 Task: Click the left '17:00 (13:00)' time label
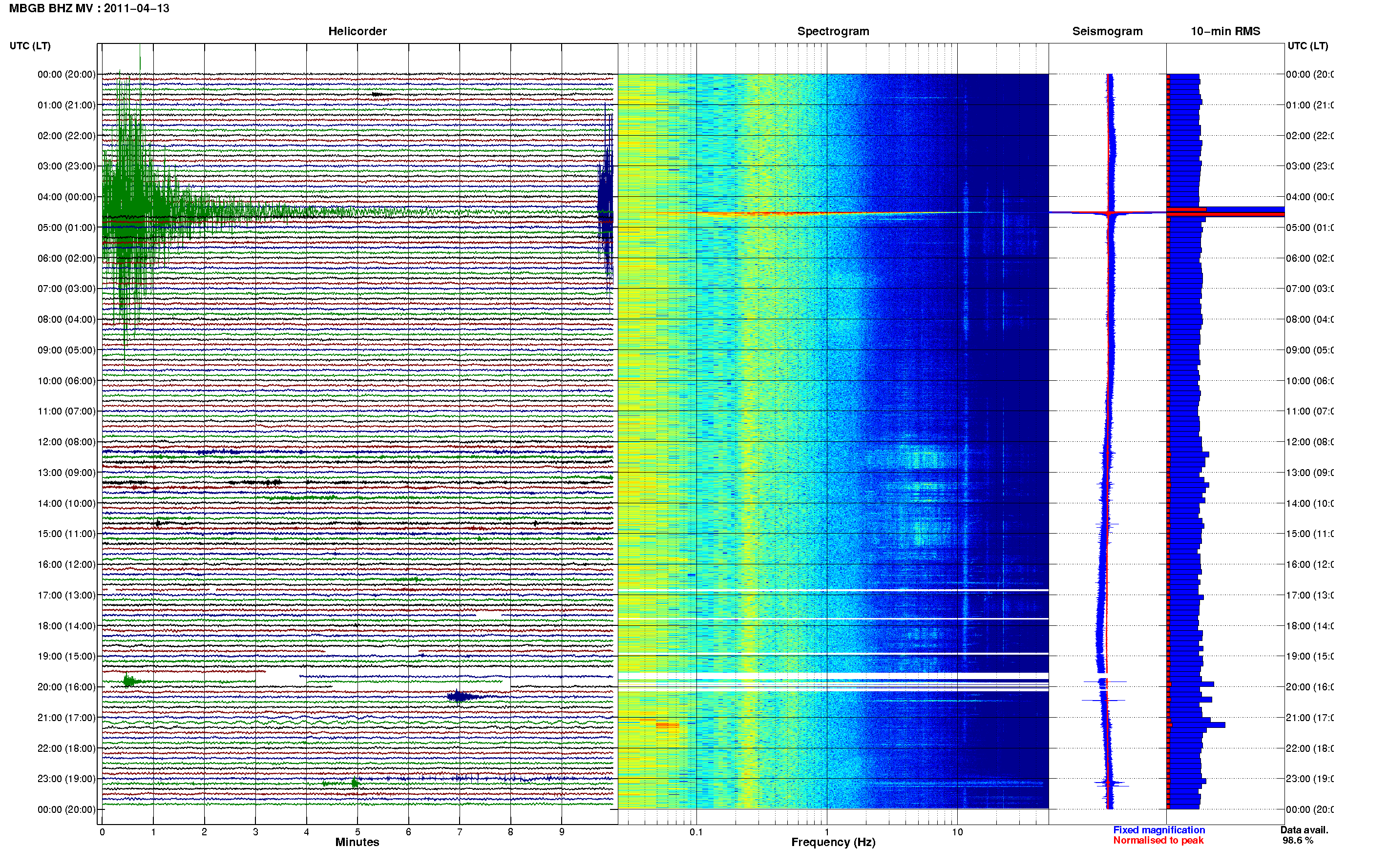click(x=66, y=595)
